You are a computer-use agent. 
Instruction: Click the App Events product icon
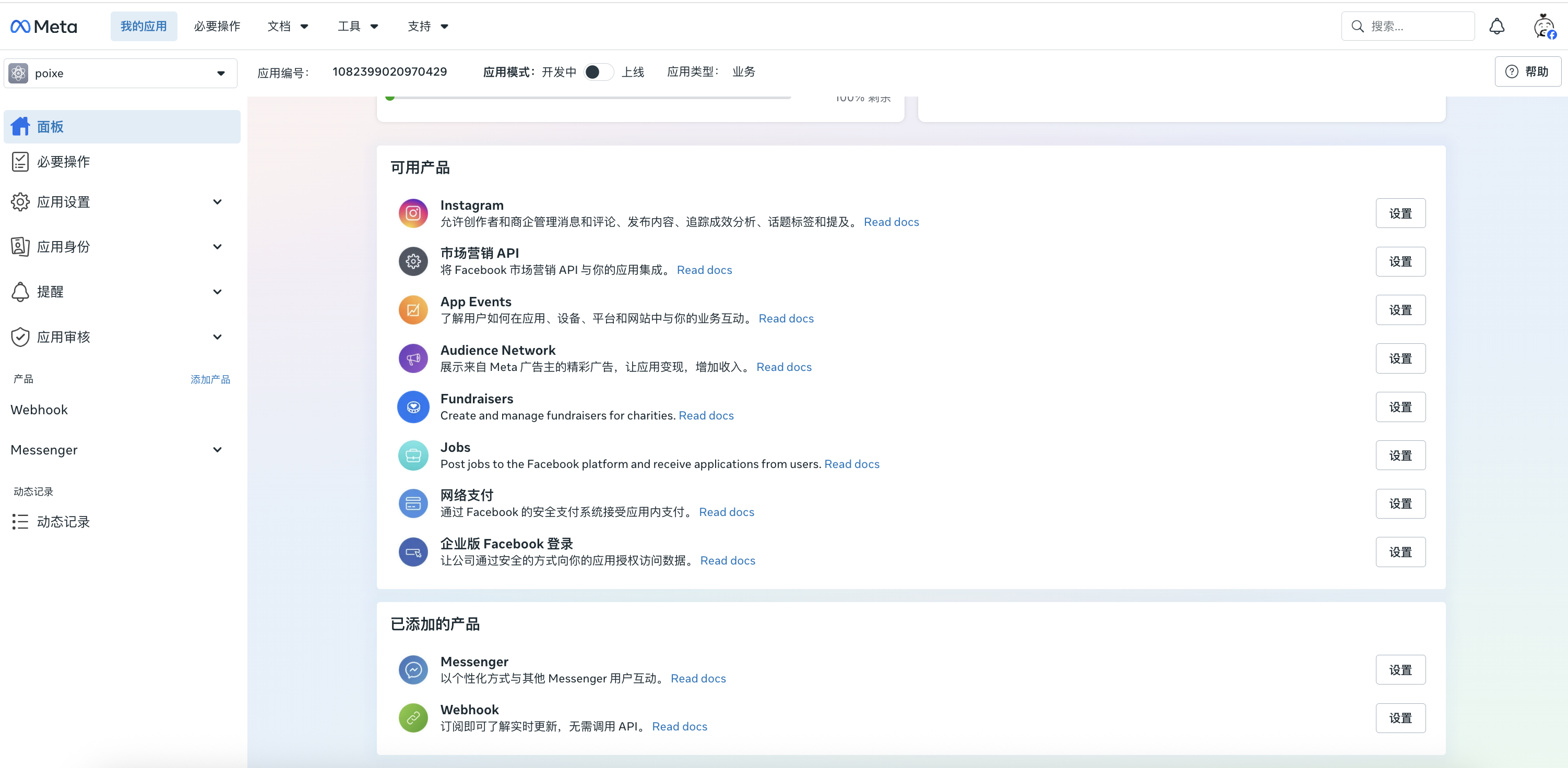click(x=413, y=310)
